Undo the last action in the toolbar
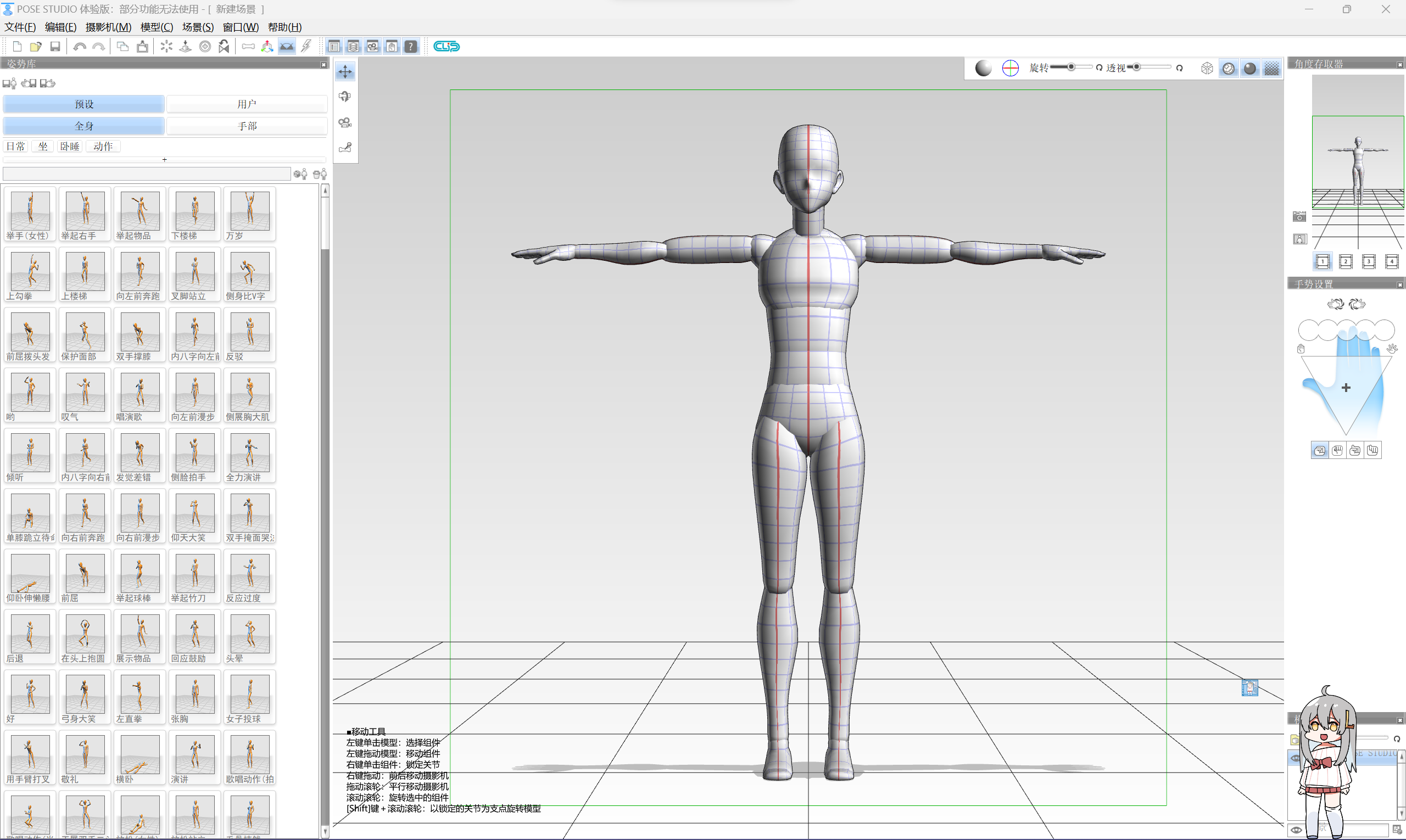 [x=79, y=47]
